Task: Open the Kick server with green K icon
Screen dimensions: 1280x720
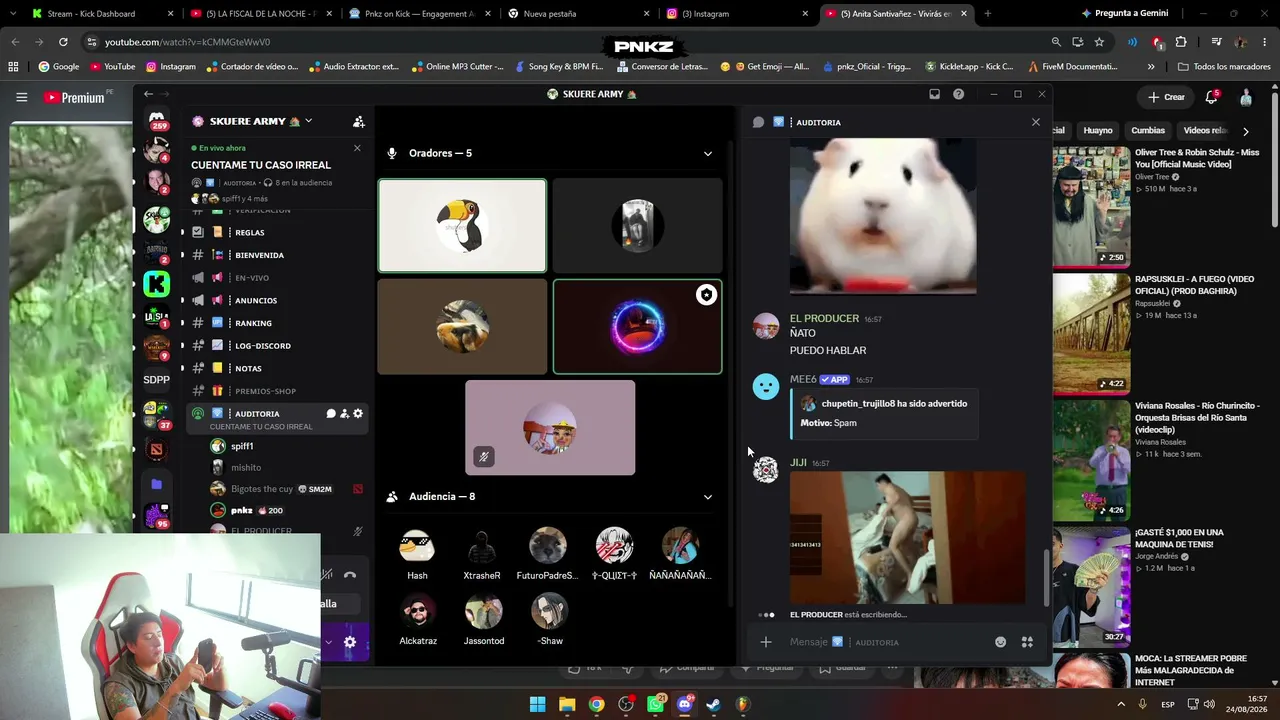Action: coord(157,284)
